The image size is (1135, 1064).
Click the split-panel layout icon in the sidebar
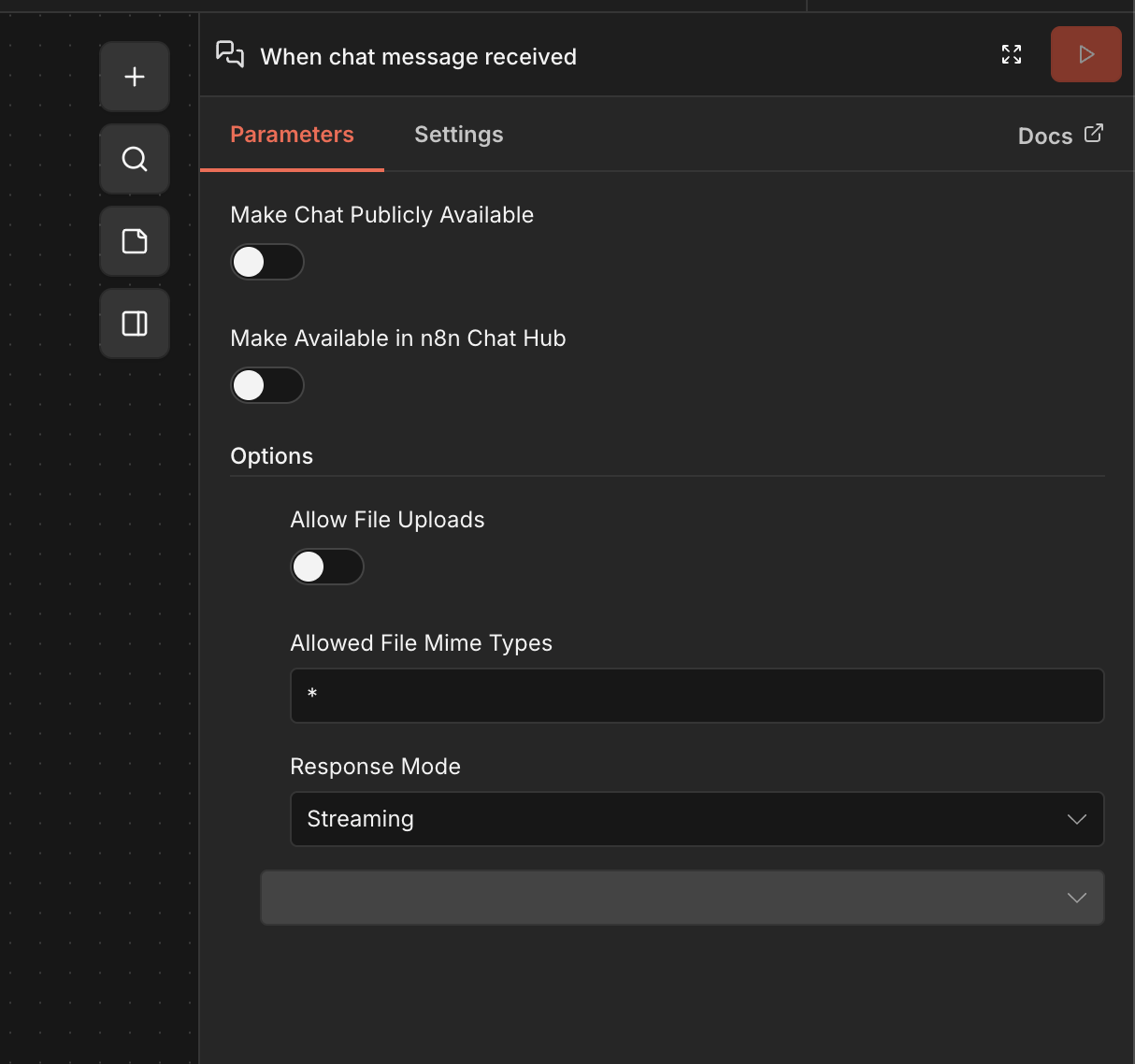(134, 323)
